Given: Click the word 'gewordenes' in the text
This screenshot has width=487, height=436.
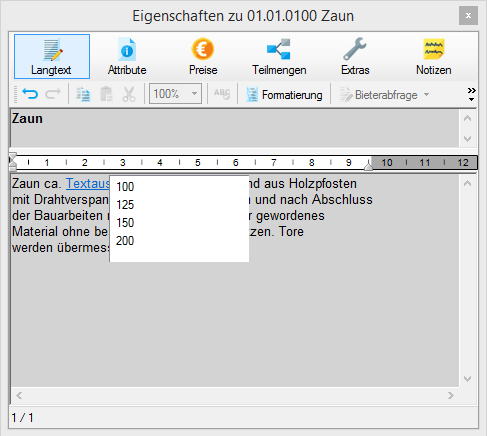Looking at the screenshot, I should pos(290,215).
